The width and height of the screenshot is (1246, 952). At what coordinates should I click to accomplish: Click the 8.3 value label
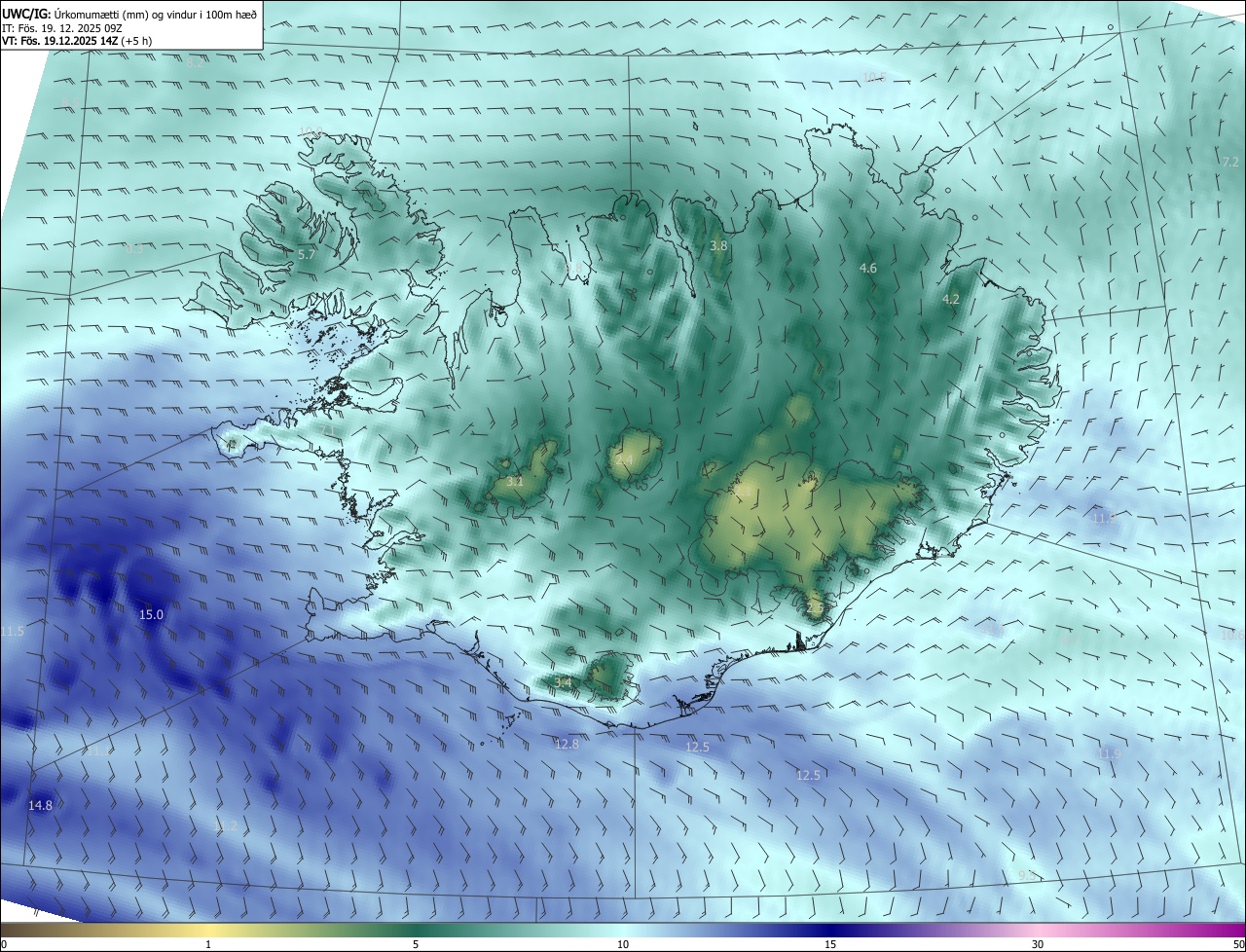[133, 248]
